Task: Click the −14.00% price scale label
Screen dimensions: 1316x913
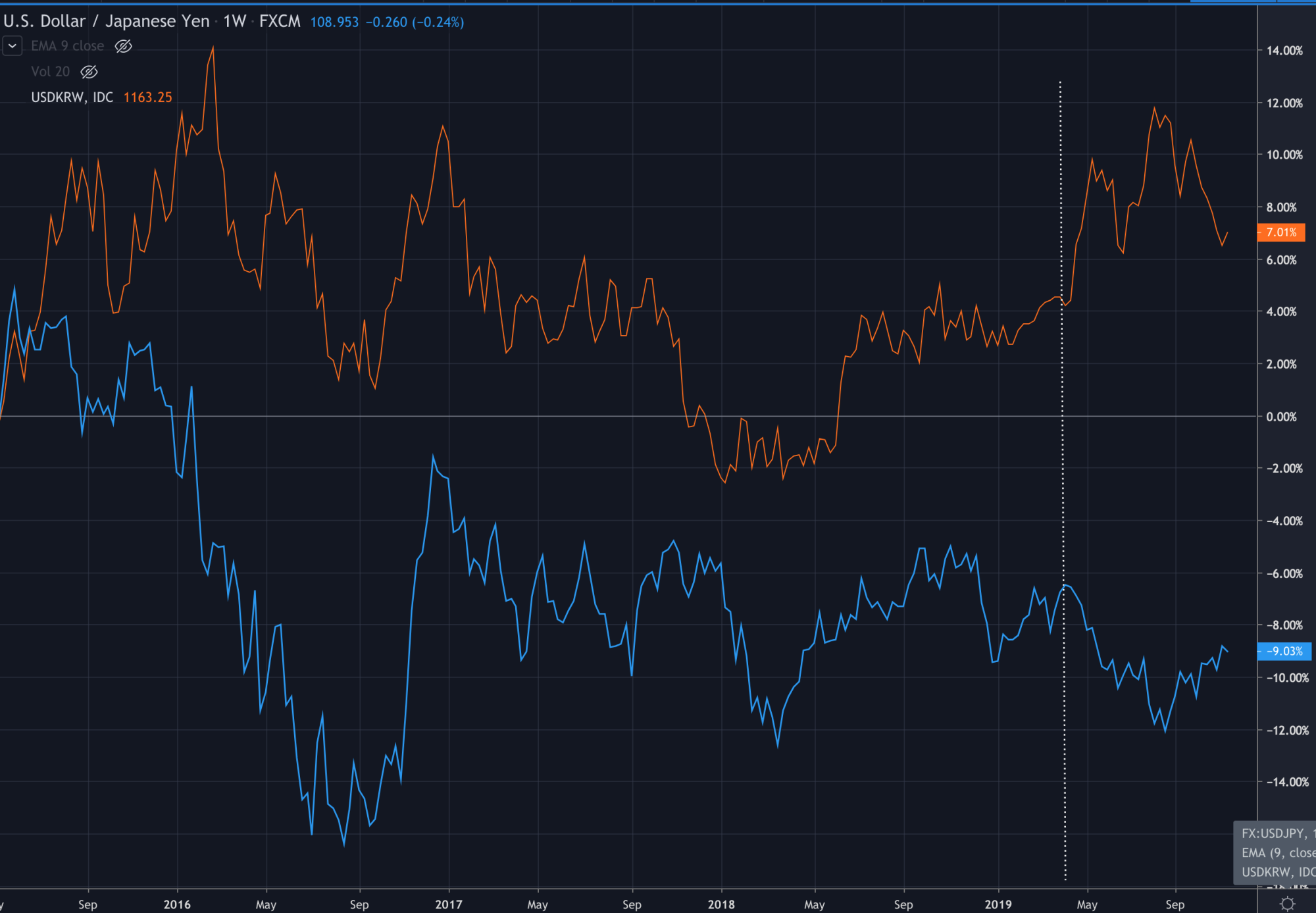Action: (x=1288, y=781)
